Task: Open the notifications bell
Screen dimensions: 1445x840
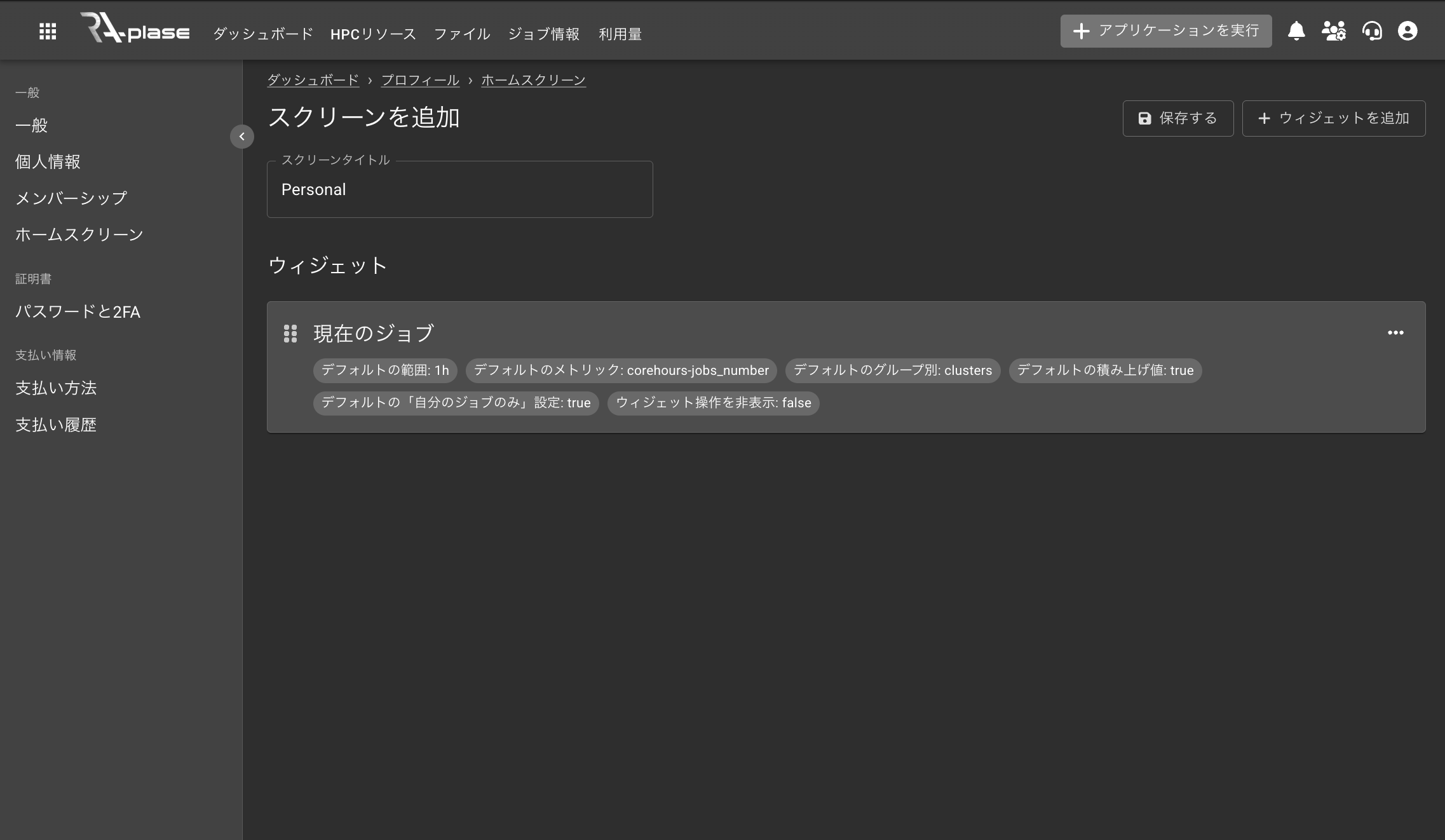Action: point(1296,30)
